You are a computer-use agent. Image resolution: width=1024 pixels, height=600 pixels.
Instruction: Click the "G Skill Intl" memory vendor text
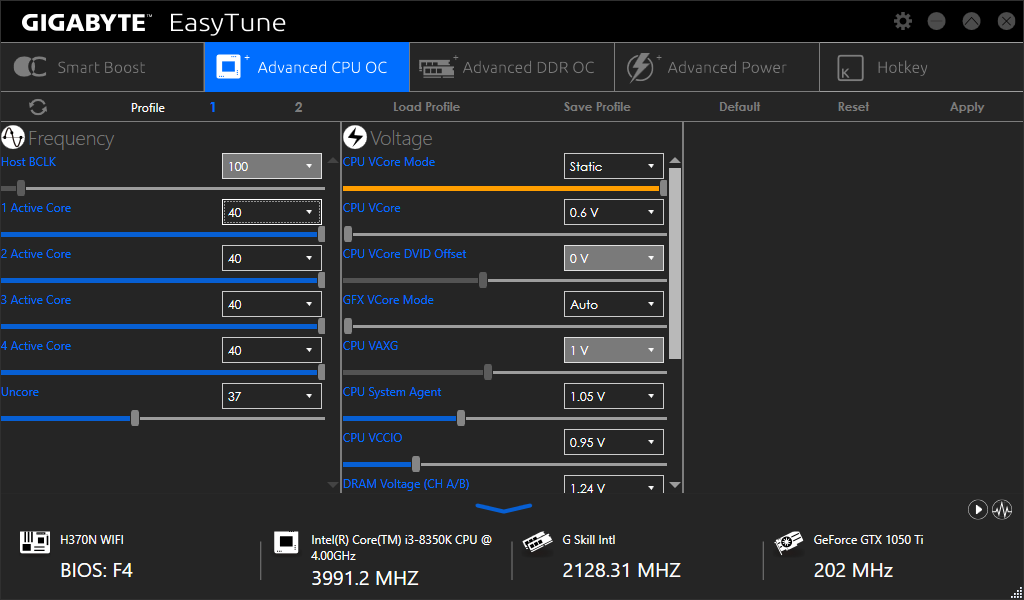coord(589,540)
